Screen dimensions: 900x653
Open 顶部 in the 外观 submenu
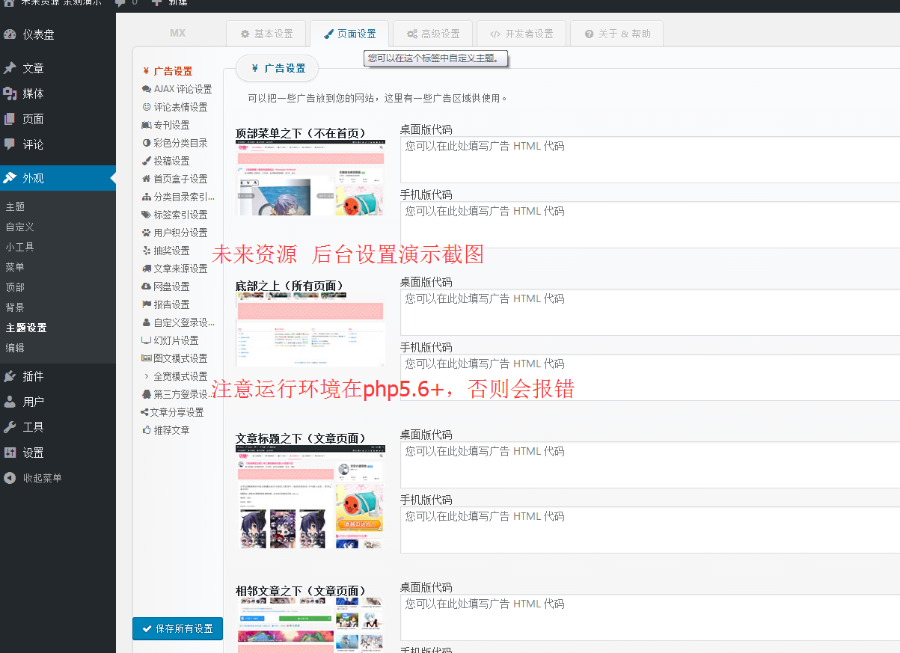pyautogui.click(x=15, y=287)
